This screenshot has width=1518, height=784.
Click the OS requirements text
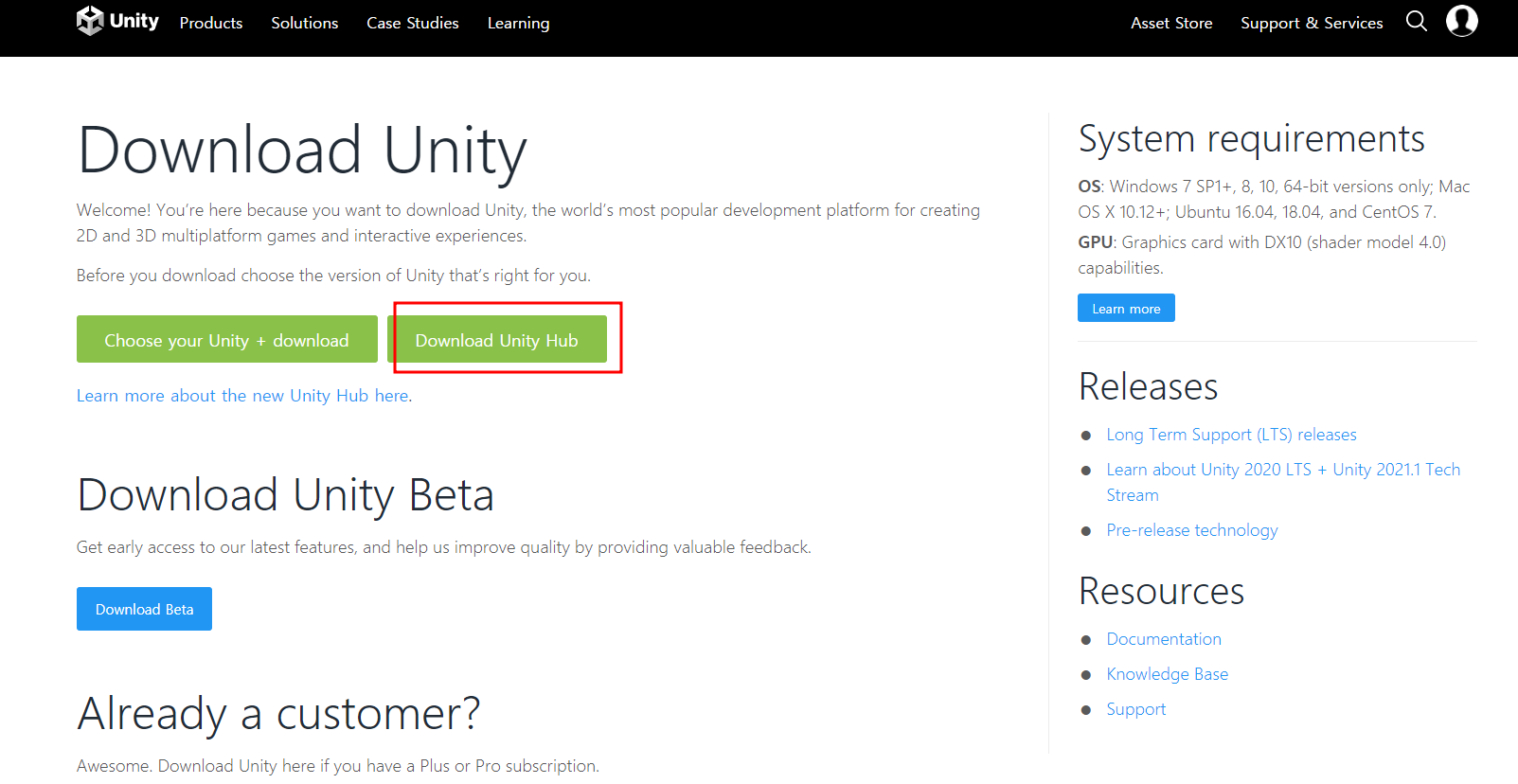coord(1275,199)
